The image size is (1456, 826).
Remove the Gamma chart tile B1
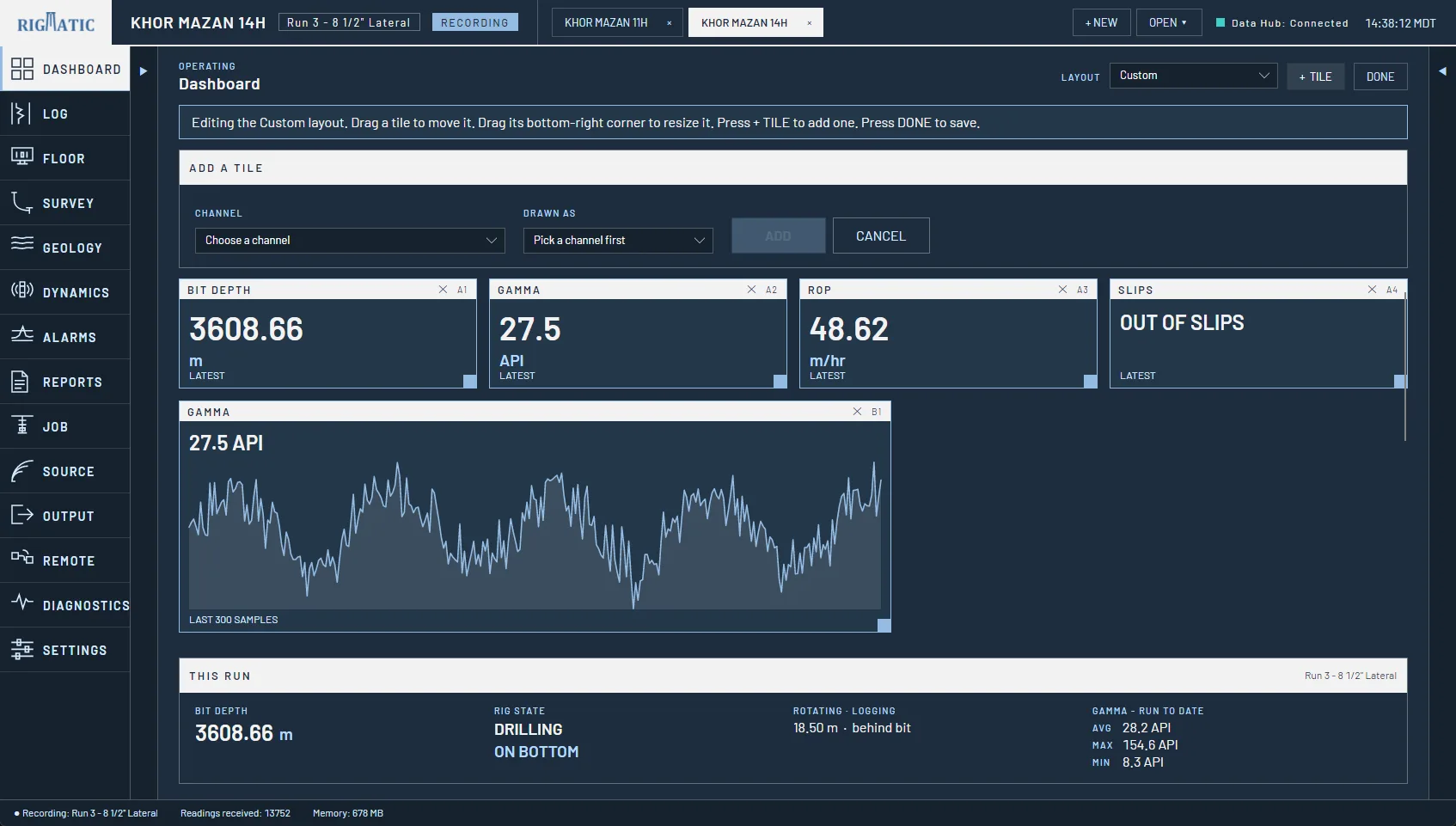point(857,412)
